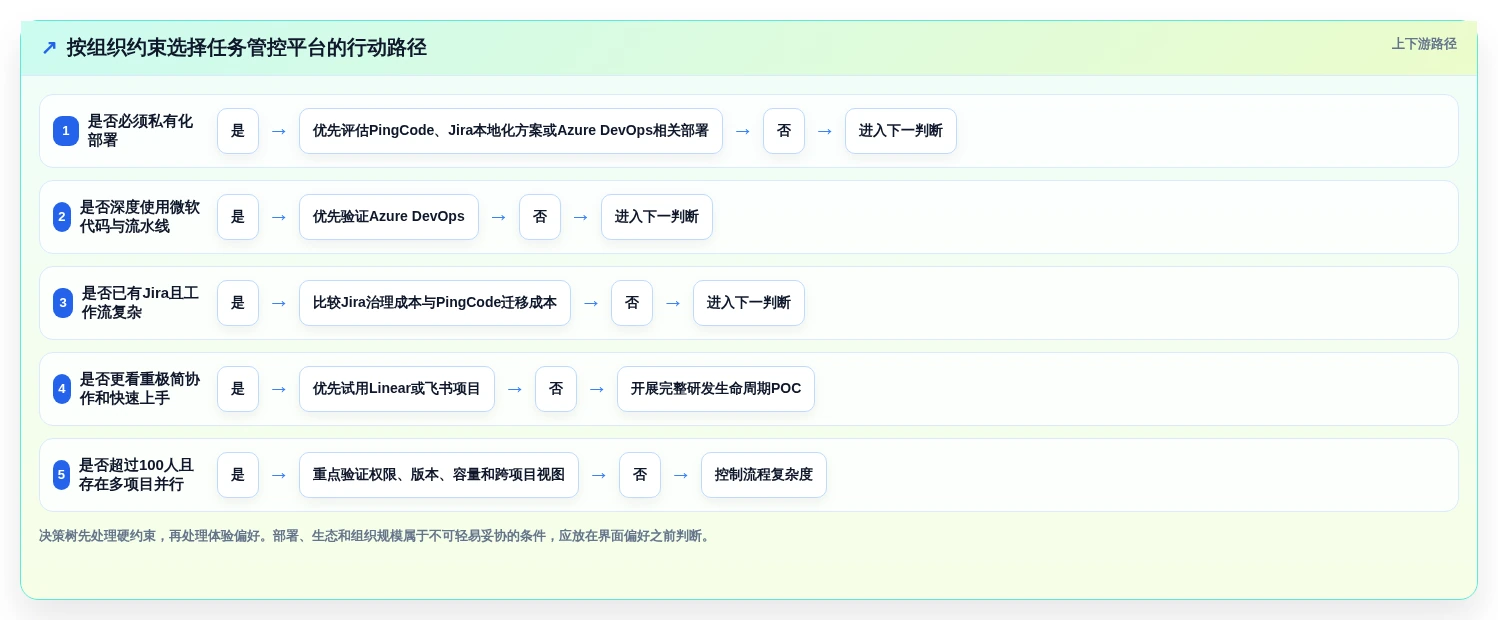Image resolution: width=1498 pixels, height=620 pixels.
Task: Open 重点验证权限、版本、容量和跨项目视图 box
Action: (439, 475)
